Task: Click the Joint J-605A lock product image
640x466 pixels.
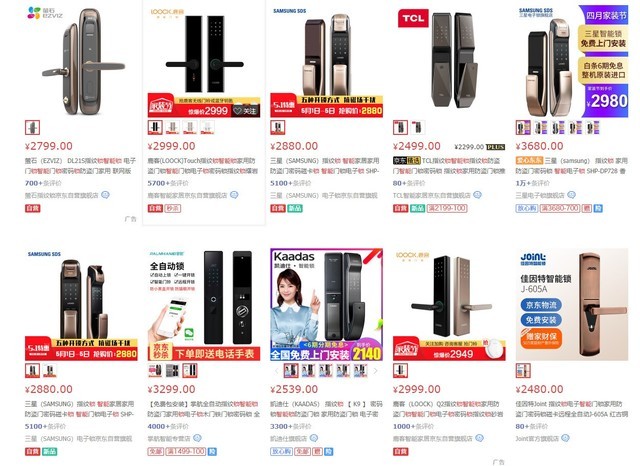Action: tap(572, 304)
